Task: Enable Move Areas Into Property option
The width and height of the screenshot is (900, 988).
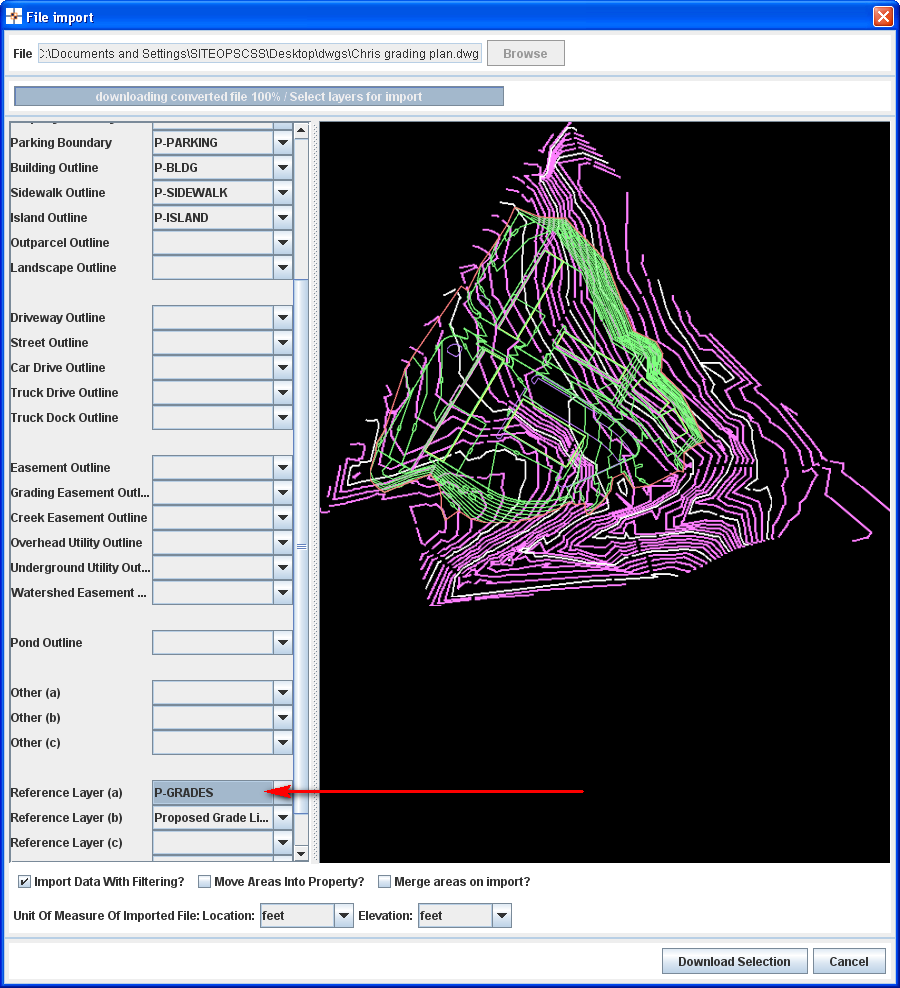Action: coord(204,881)
